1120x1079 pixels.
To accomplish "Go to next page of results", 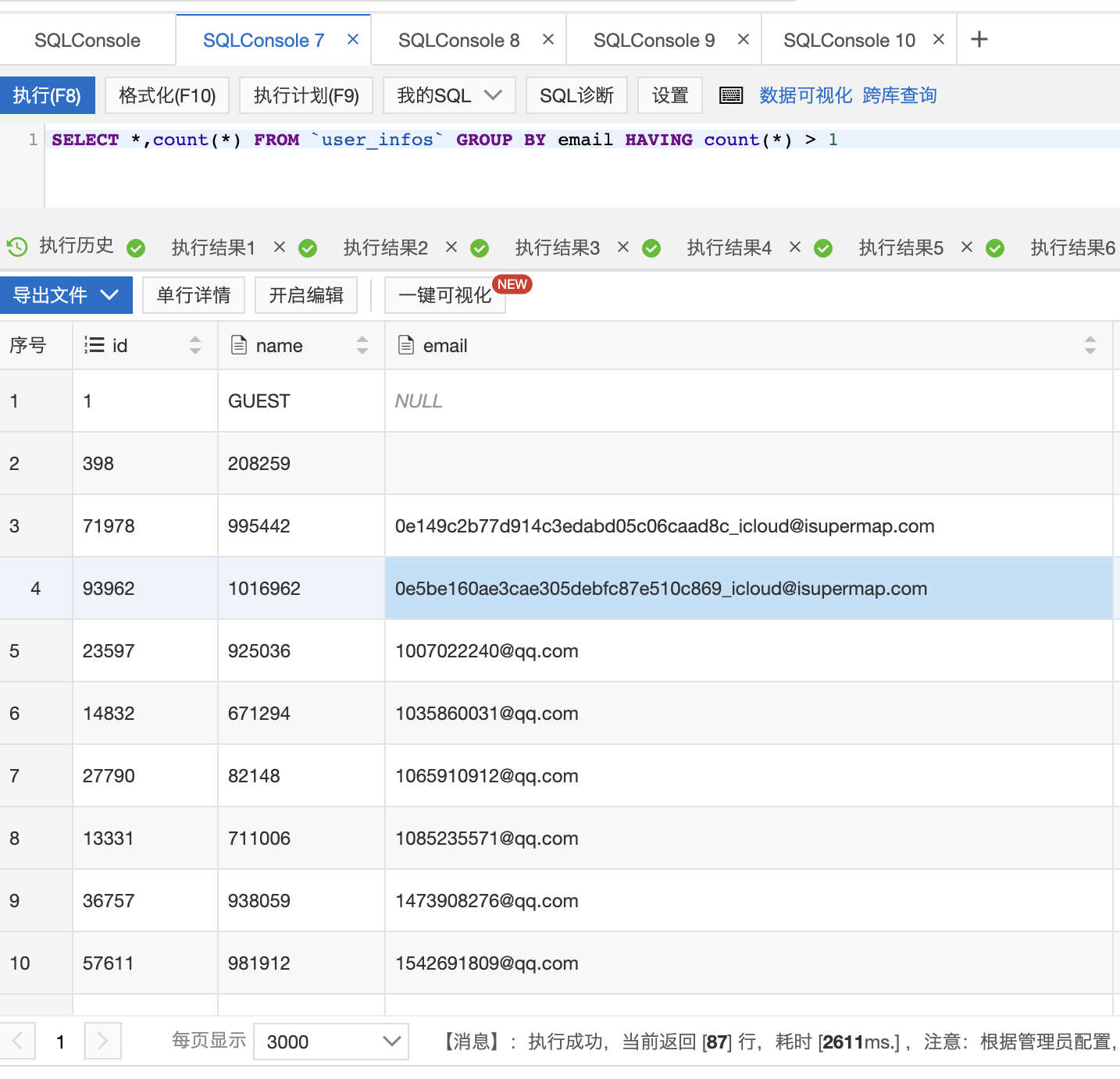I will pos(102,1041).
